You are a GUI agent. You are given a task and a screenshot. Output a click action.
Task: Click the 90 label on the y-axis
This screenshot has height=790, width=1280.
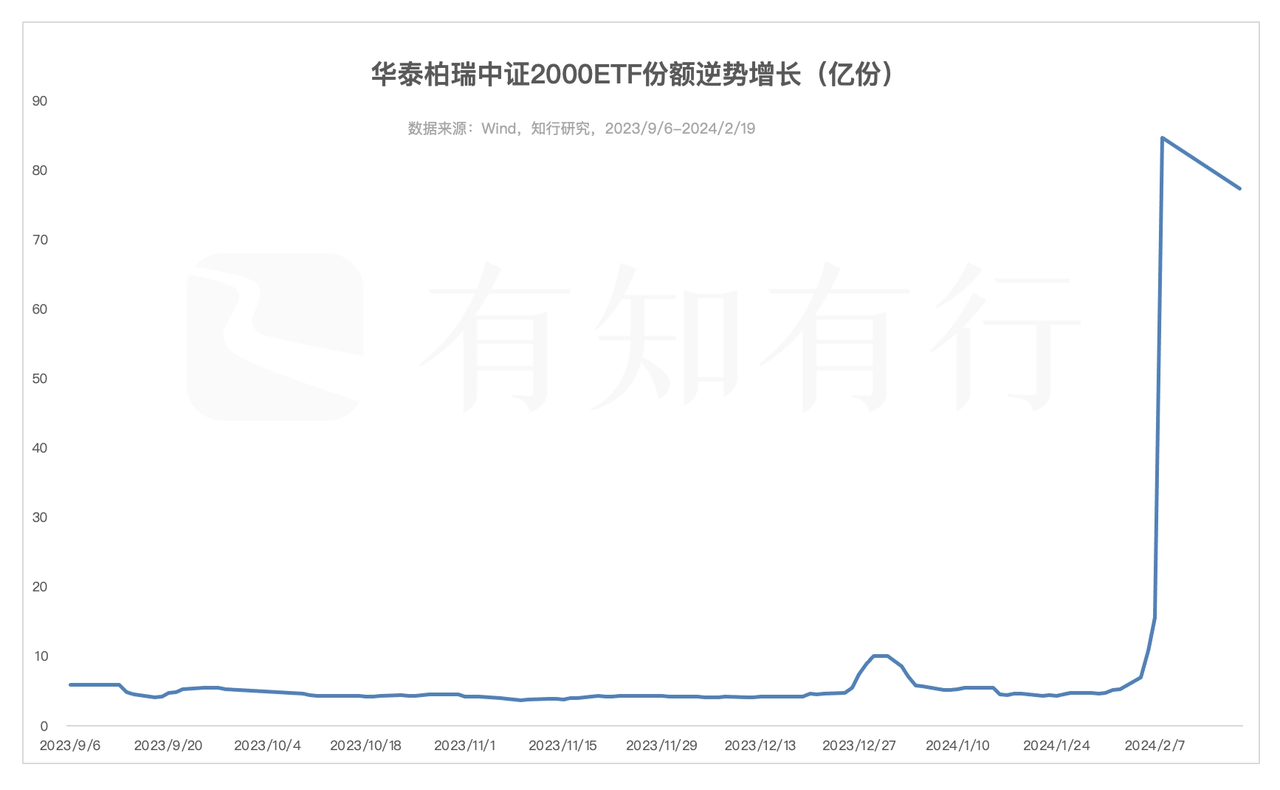(41, 101)
